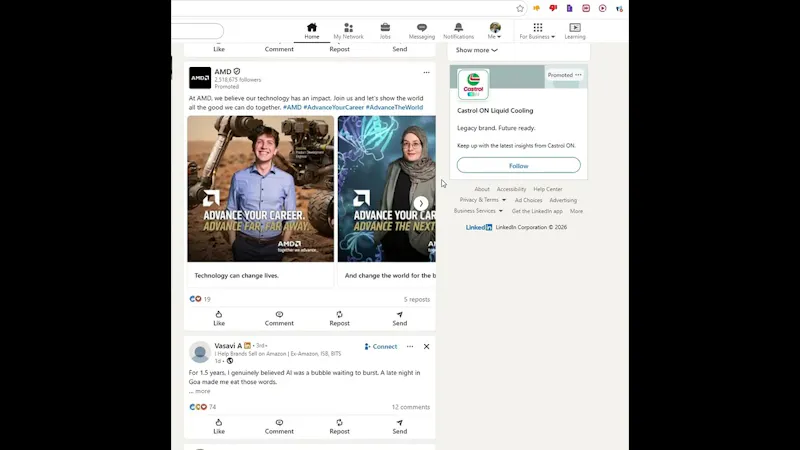
Task: Send Vasavi A's post
Action: tap(399, 427)
